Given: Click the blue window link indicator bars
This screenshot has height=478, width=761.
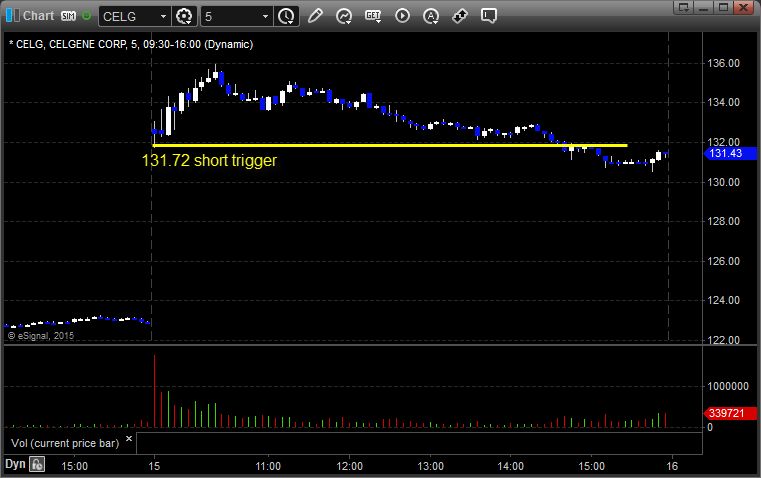Looking at the screenshot, I should click(13, 16).
